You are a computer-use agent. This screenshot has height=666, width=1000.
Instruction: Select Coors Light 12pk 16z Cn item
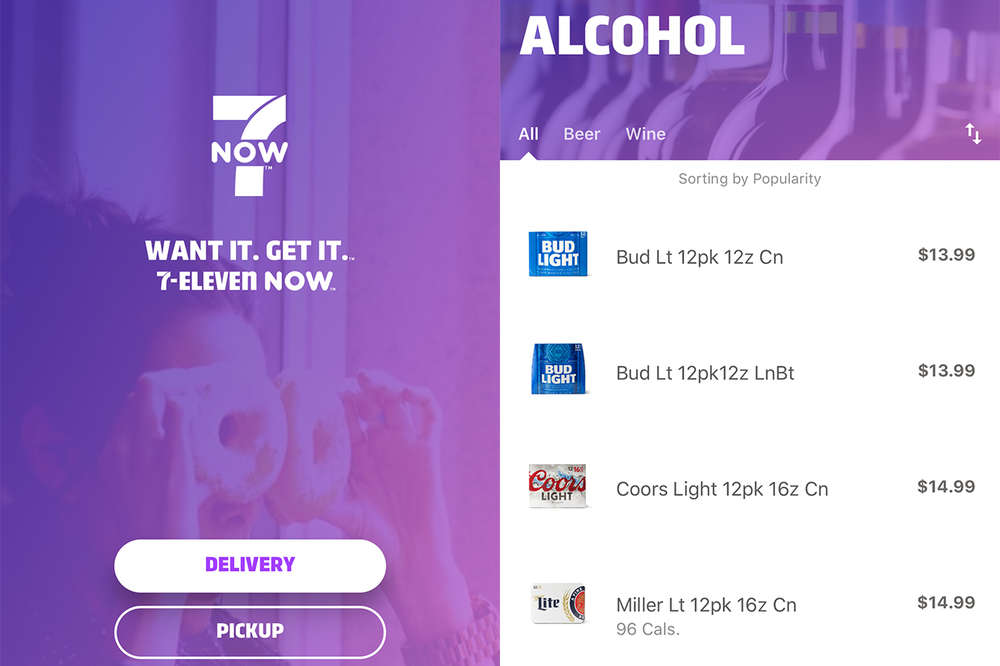(750, 489)
